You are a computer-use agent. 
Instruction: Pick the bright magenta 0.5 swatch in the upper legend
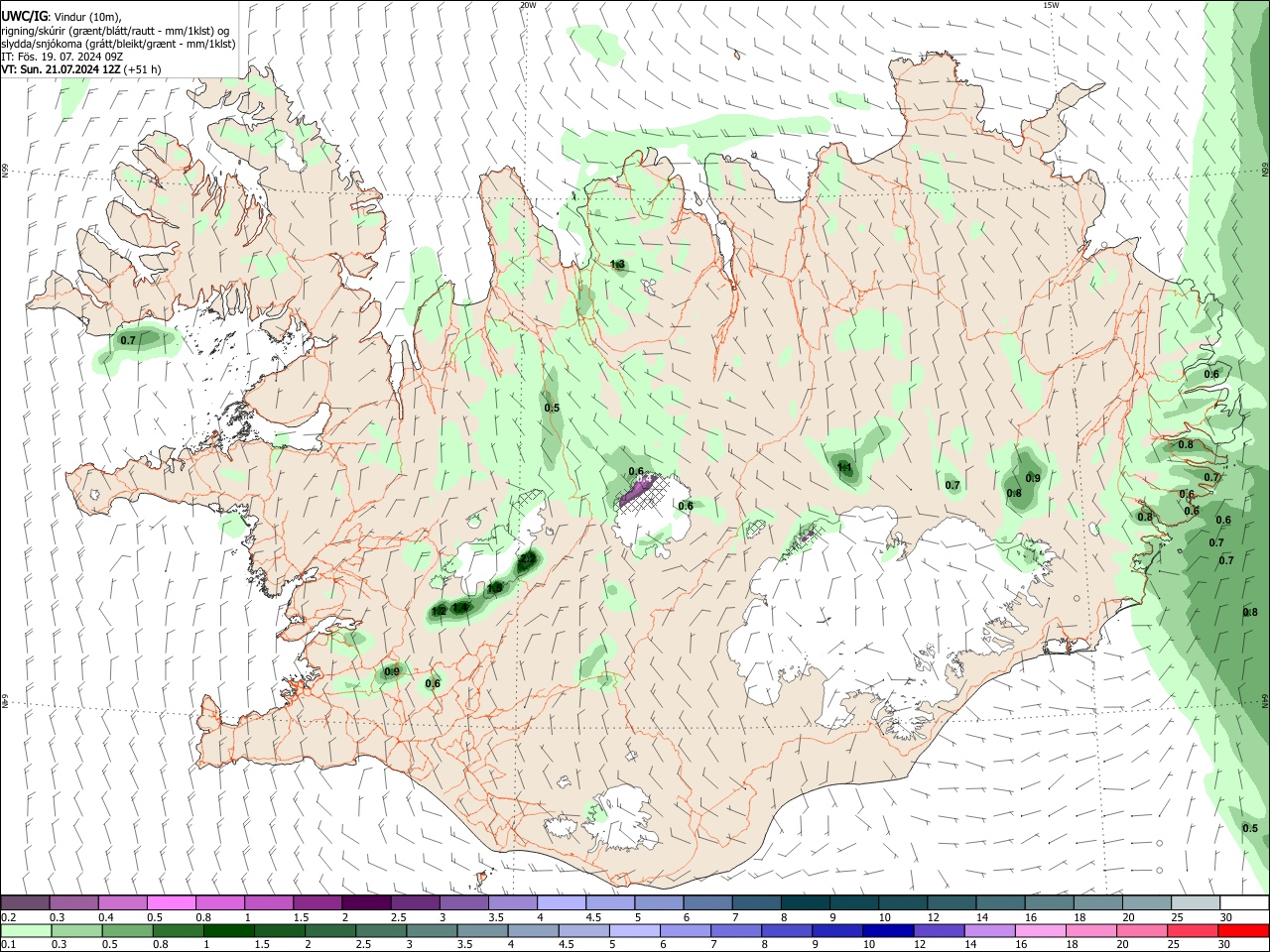coord(172,902)
